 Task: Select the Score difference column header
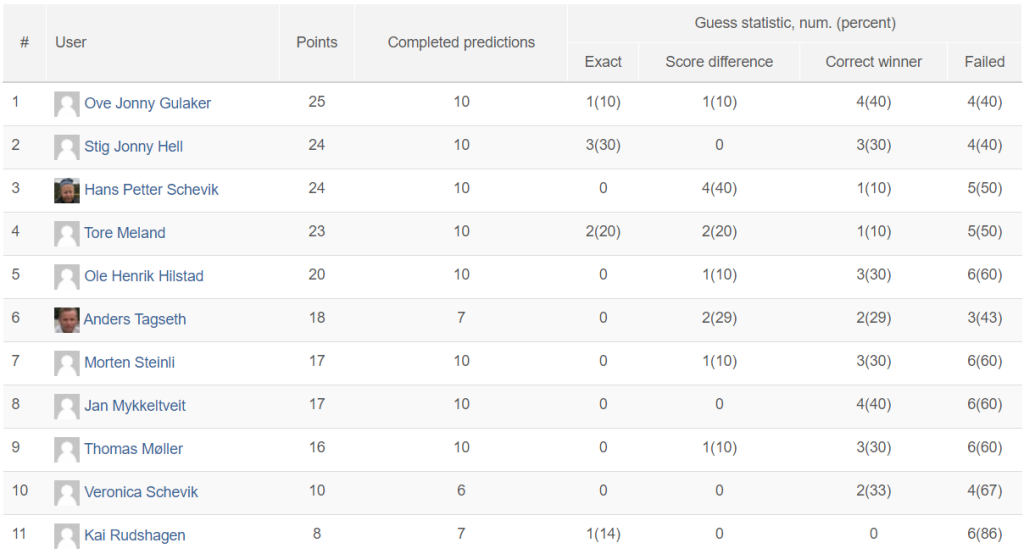pos(719,62)
